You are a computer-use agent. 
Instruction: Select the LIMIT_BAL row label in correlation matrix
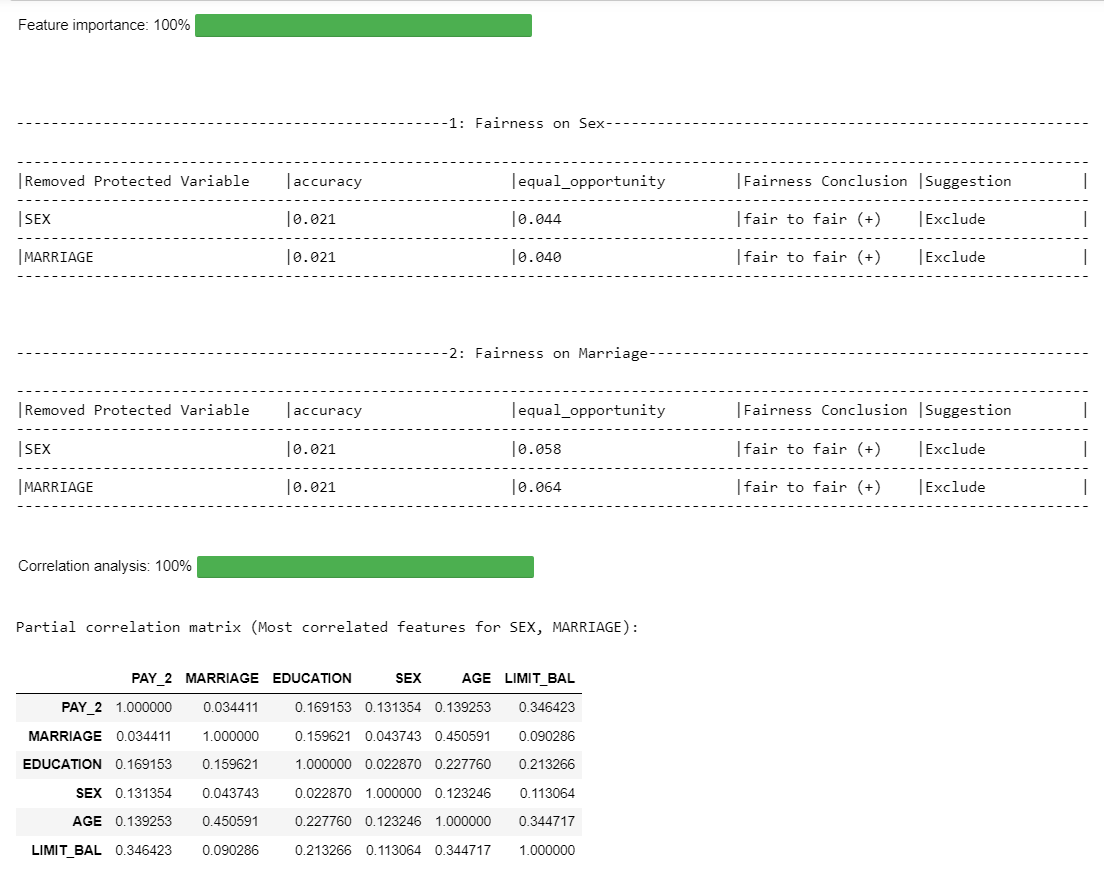[66, 850]
